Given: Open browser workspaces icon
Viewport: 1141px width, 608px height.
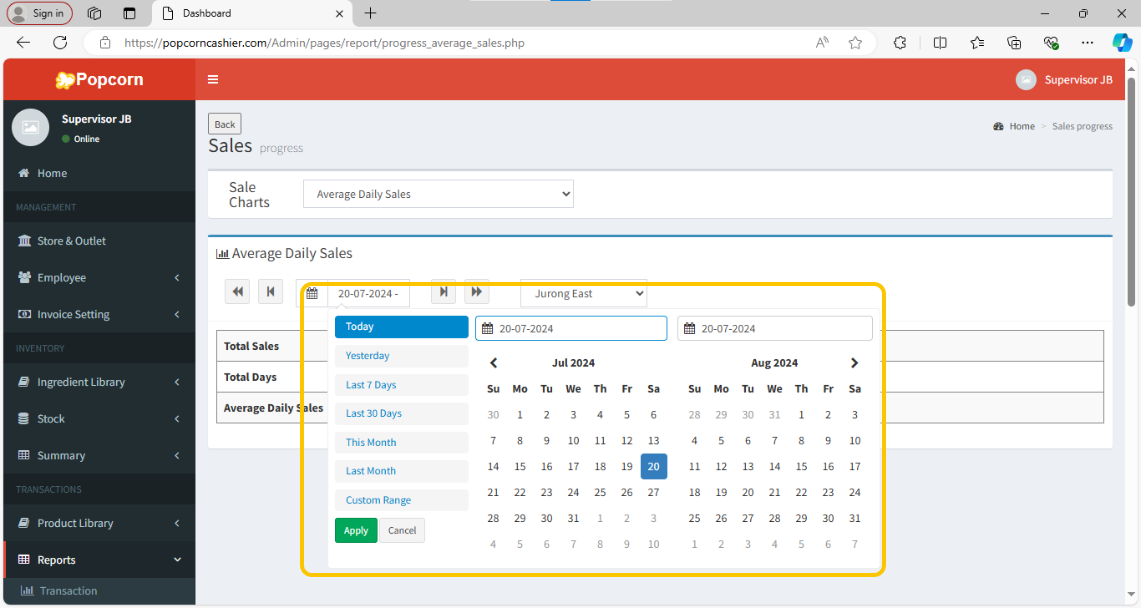Looking at the screenshot, I should (94, 13).
